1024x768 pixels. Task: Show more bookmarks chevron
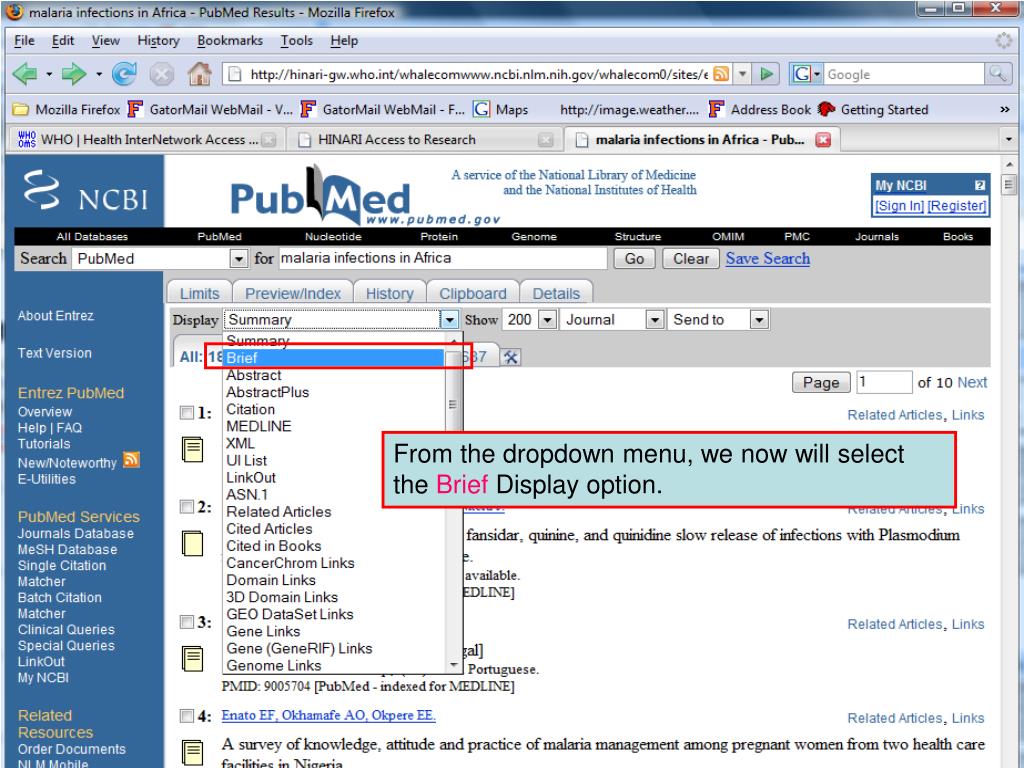pyautogui.click(x=1004, y=110)
